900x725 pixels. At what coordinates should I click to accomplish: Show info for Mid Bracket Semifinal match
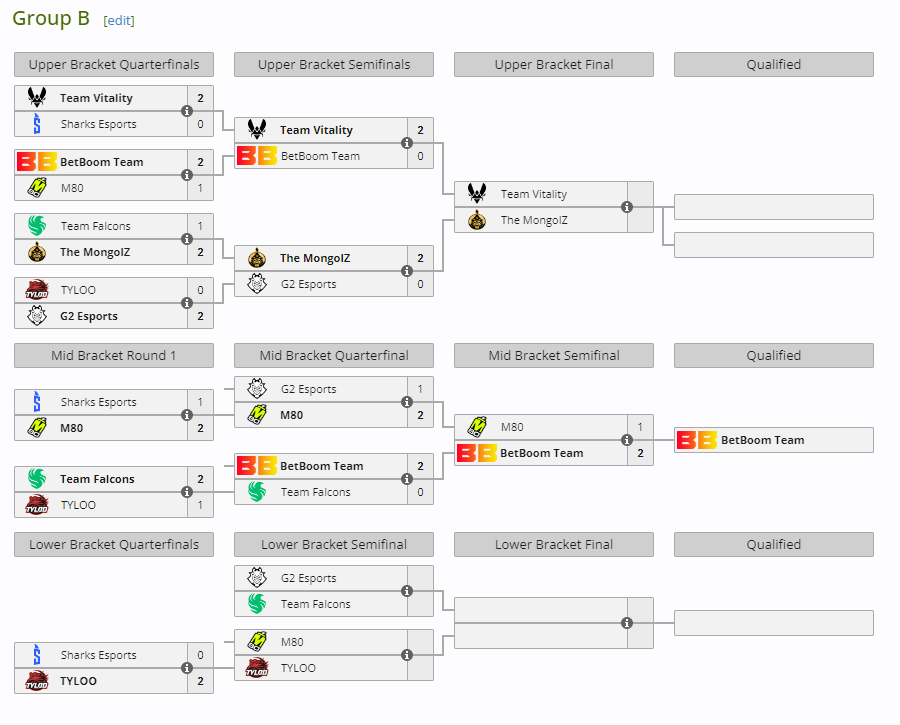(x=627, y=440)
